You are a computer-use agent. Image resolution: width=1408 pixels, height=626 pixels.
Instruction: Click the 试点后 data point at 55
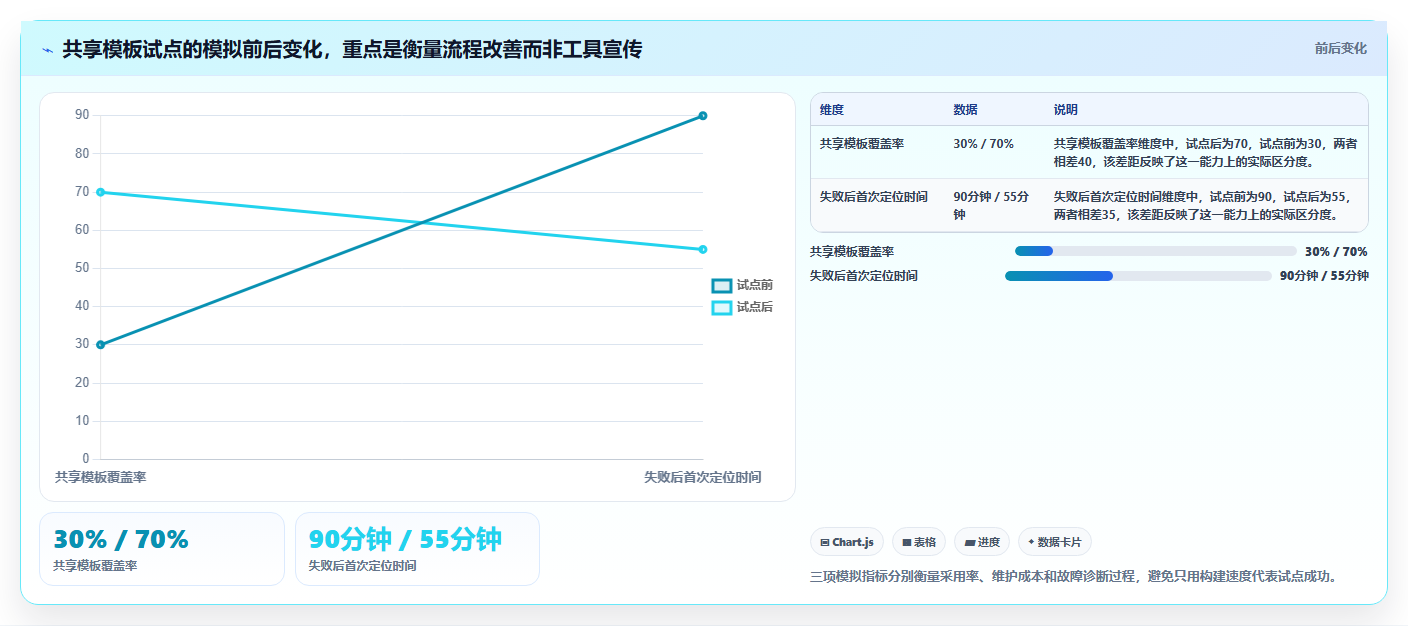[703, 249]
